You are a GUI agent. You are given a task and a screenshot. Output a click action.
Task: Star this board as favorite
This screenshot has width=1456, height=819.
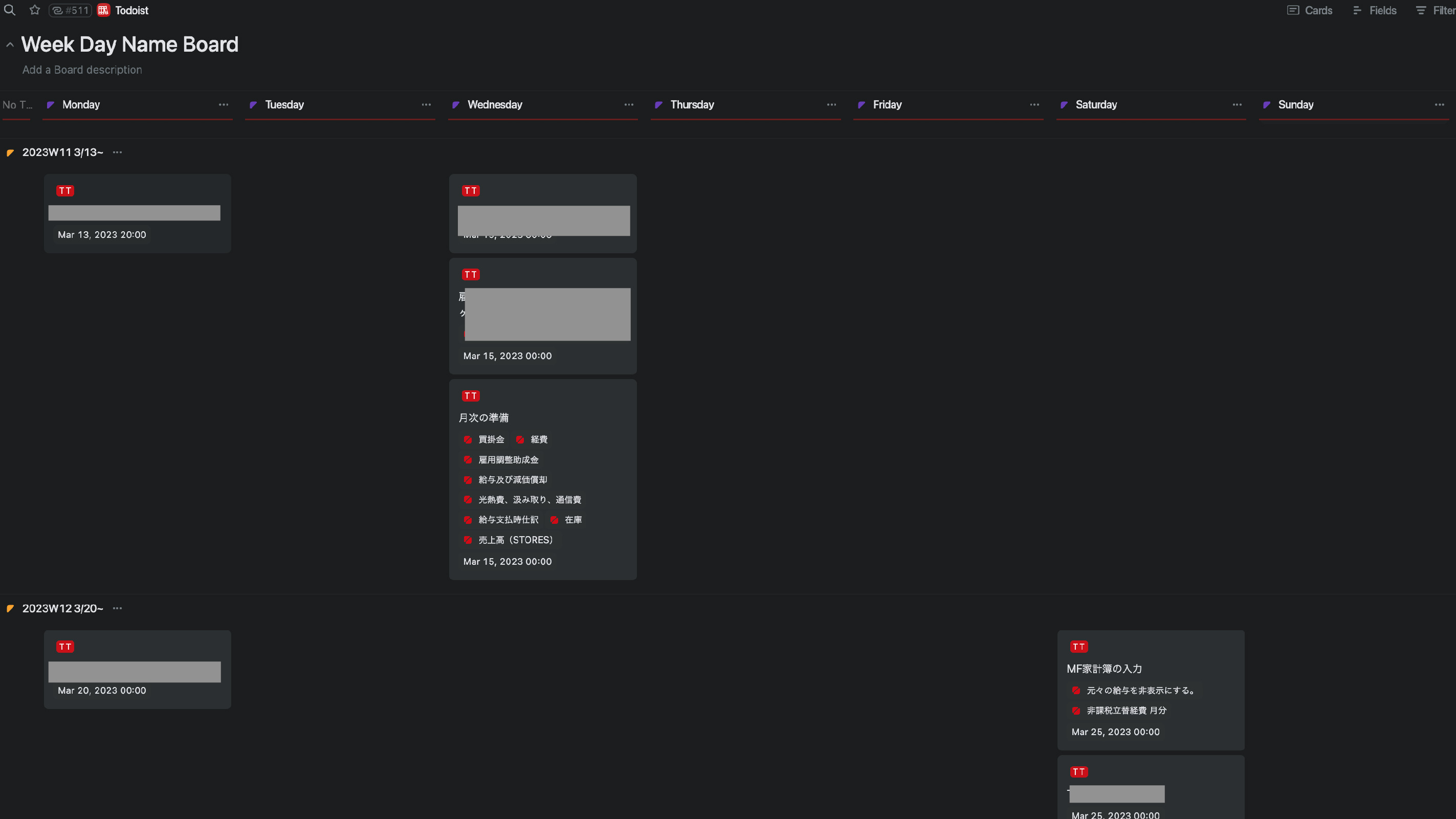34,10
